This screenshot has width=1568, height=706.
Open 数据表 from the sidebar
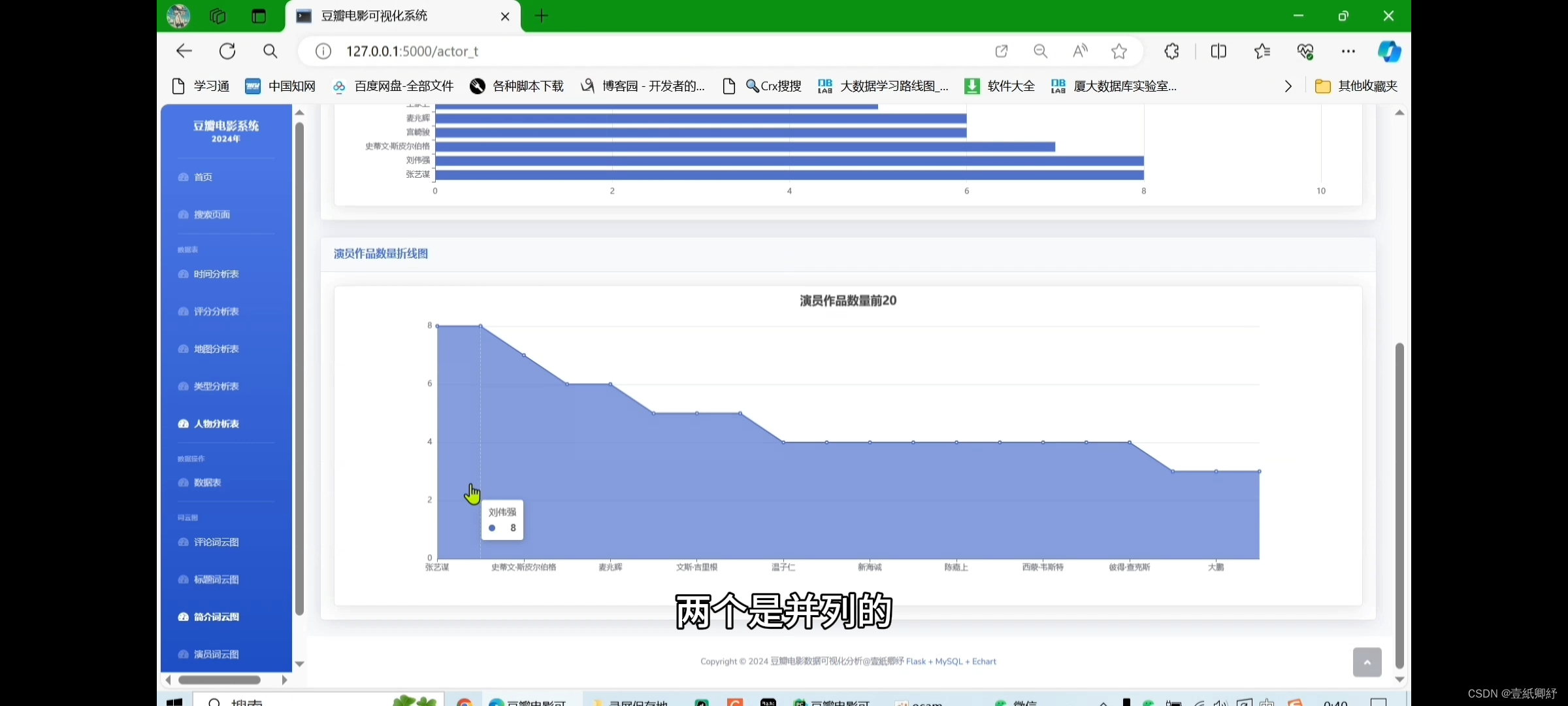click(207, 482)
